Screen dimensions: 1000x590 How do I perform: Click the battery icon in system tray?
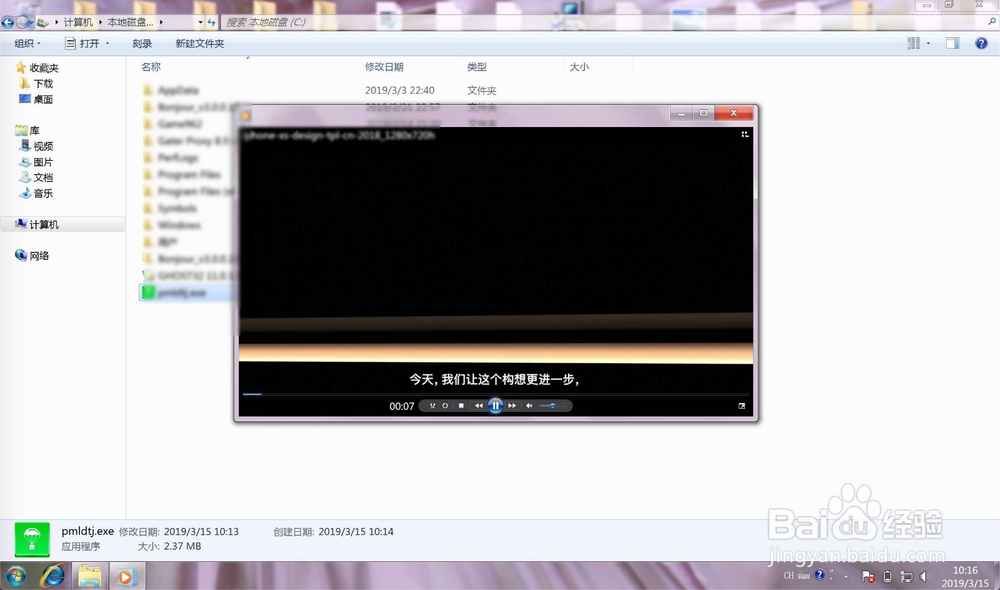tap(887, 577)
